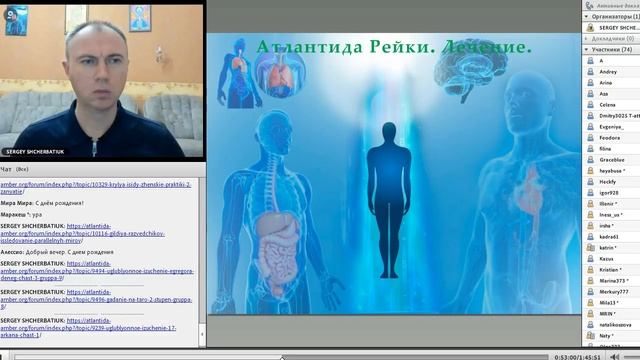Open the krylya-isidy-zhenskie-praktiki forum link
Viewport: 640px width, 360px height.
(x=96, y=188)
